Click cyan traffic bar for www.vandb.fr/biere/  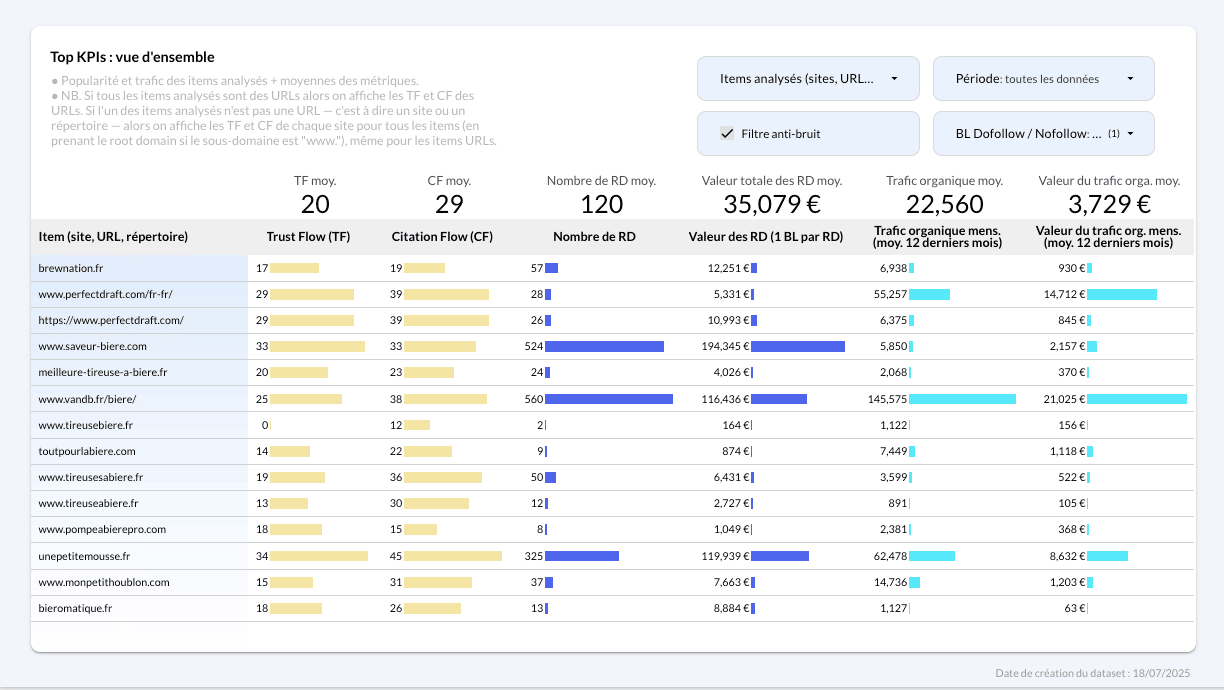pyautogui.click(x=962, y=398)
